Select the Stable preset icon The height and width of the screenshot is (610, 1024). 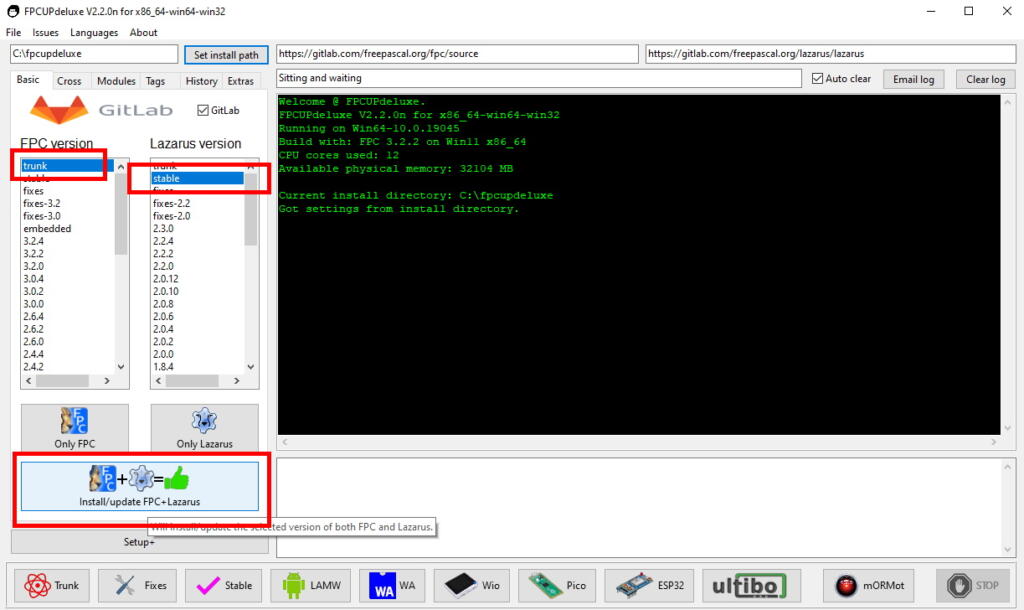tap(222, 585)
